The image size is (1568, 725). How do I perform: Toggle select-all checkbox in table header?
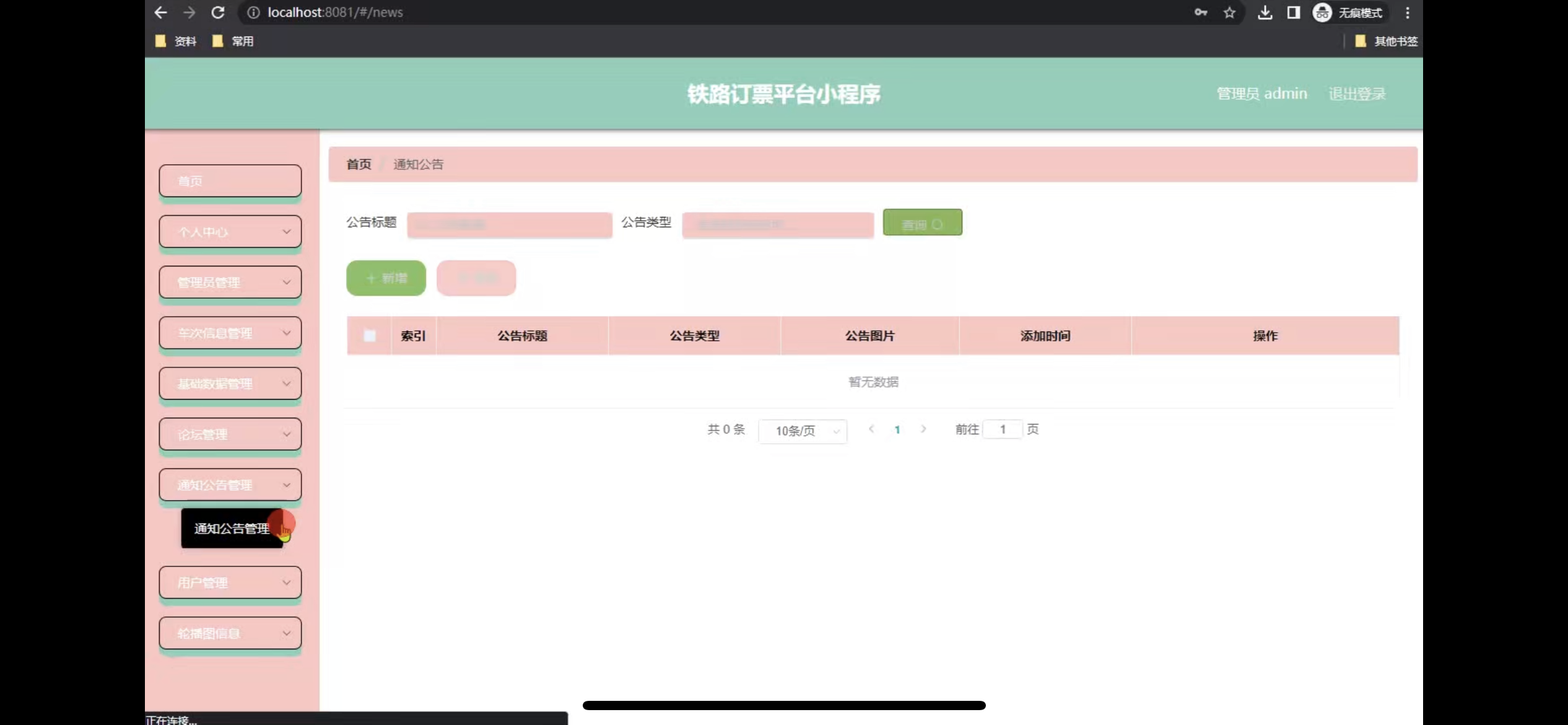[x=370, y=336]
